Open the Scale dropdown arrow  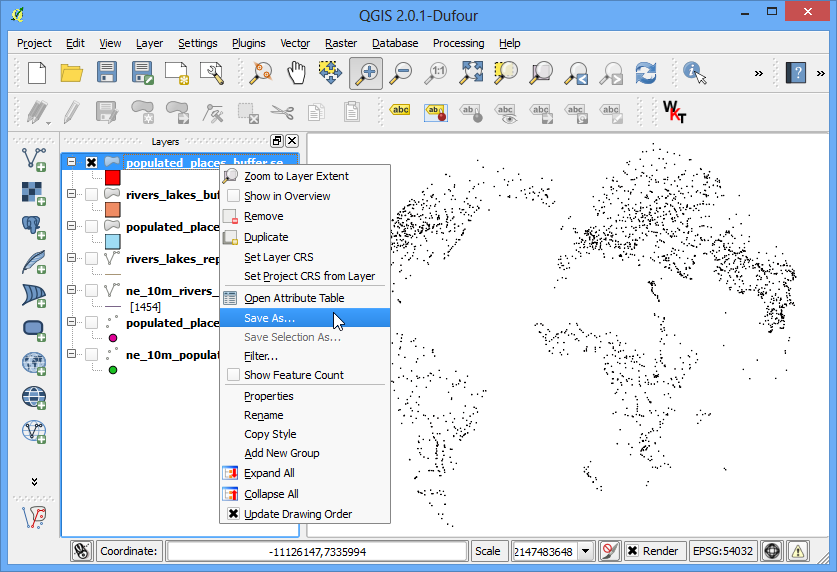586,551
